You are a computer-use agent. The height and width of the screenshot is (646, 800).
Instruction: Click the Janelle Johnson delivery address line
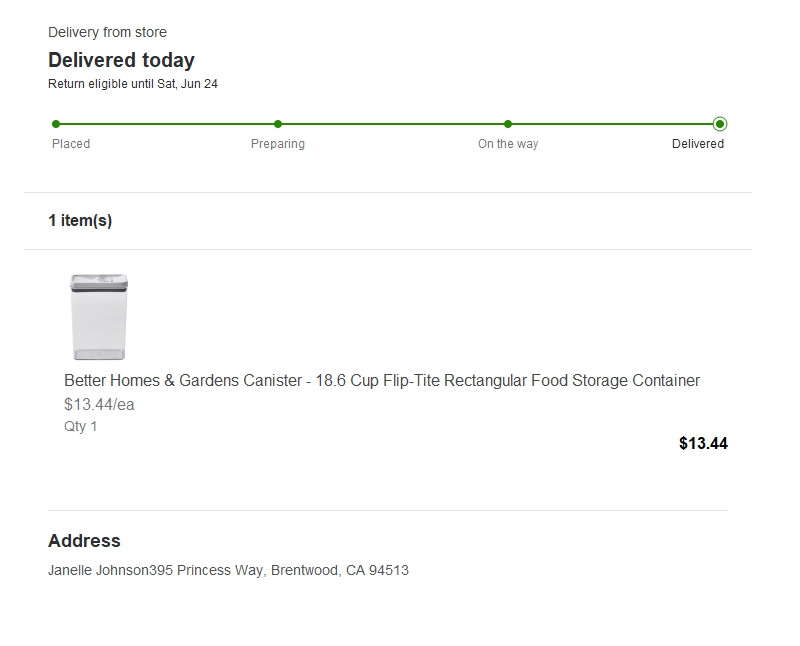point(228,571)
